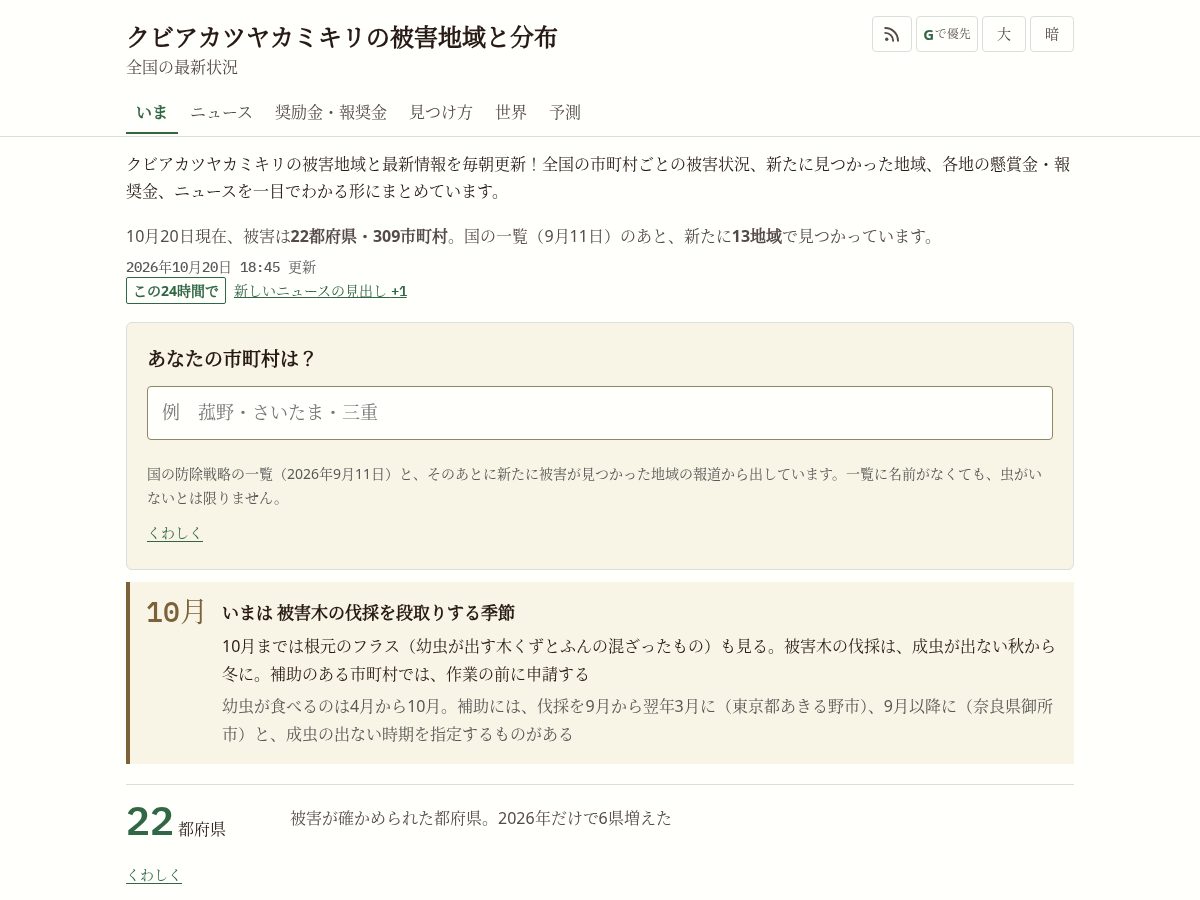Click the この24時間で badge
Image resolution: width=1200 pixels, height=900 pixels.
coord(176,291)
